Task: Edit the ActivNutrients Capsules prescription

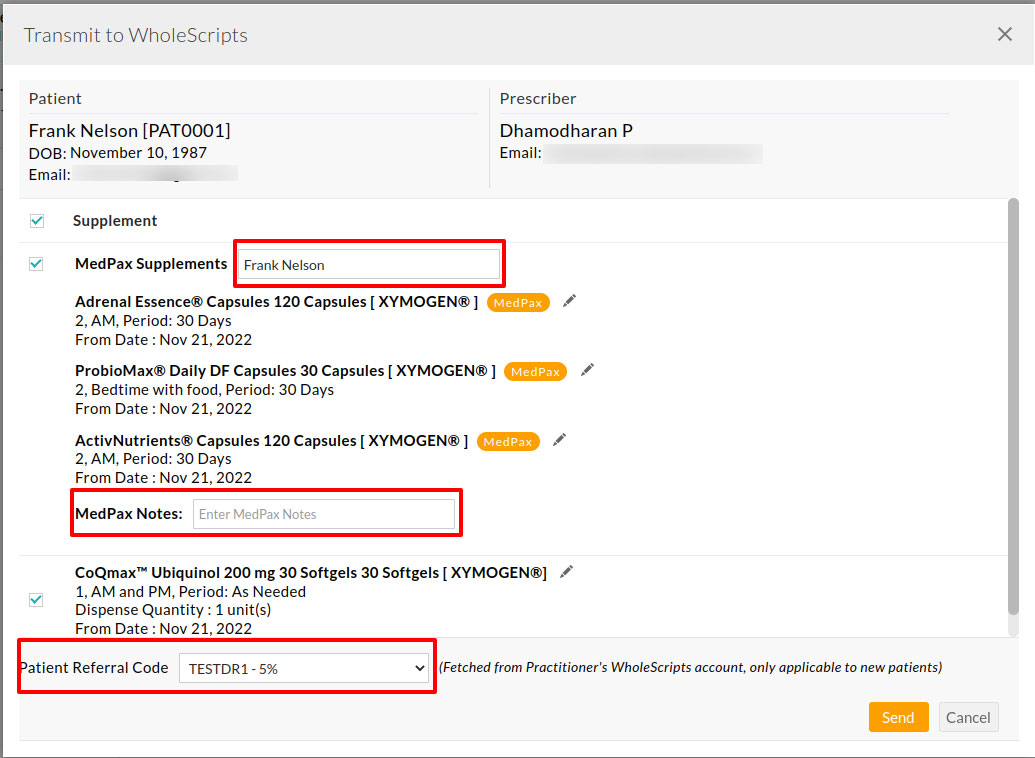Action: (559, 440)
